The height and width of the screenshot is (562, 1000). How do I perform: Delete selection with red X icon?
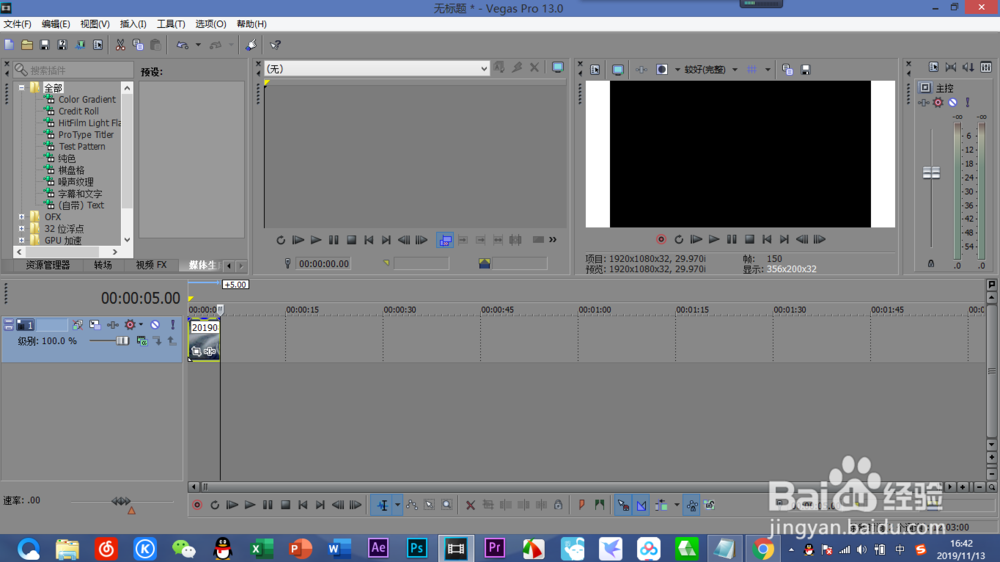470,505
